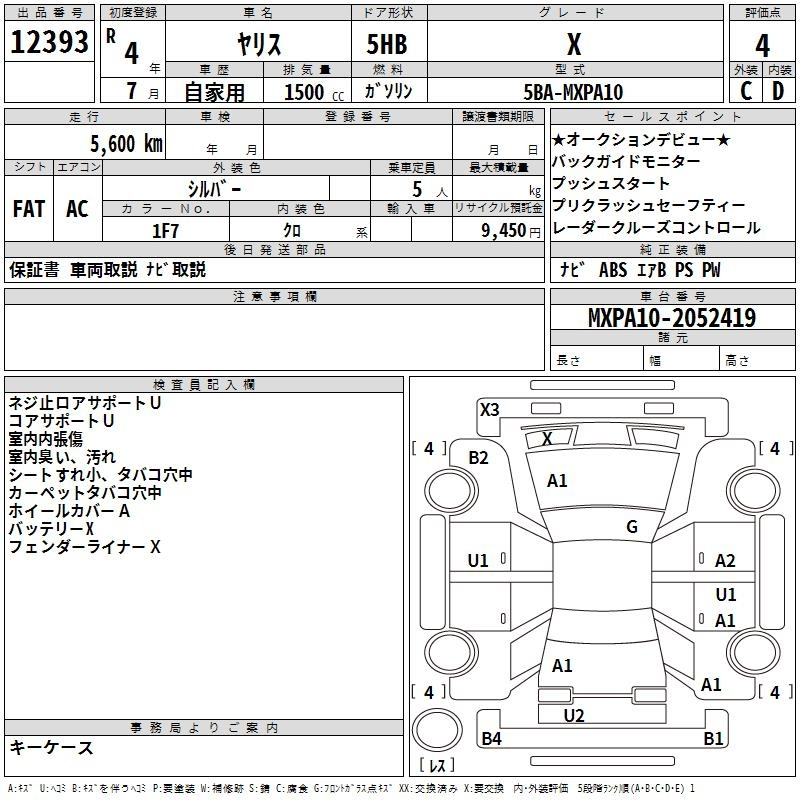Select the U2 mark on rear

573,715
